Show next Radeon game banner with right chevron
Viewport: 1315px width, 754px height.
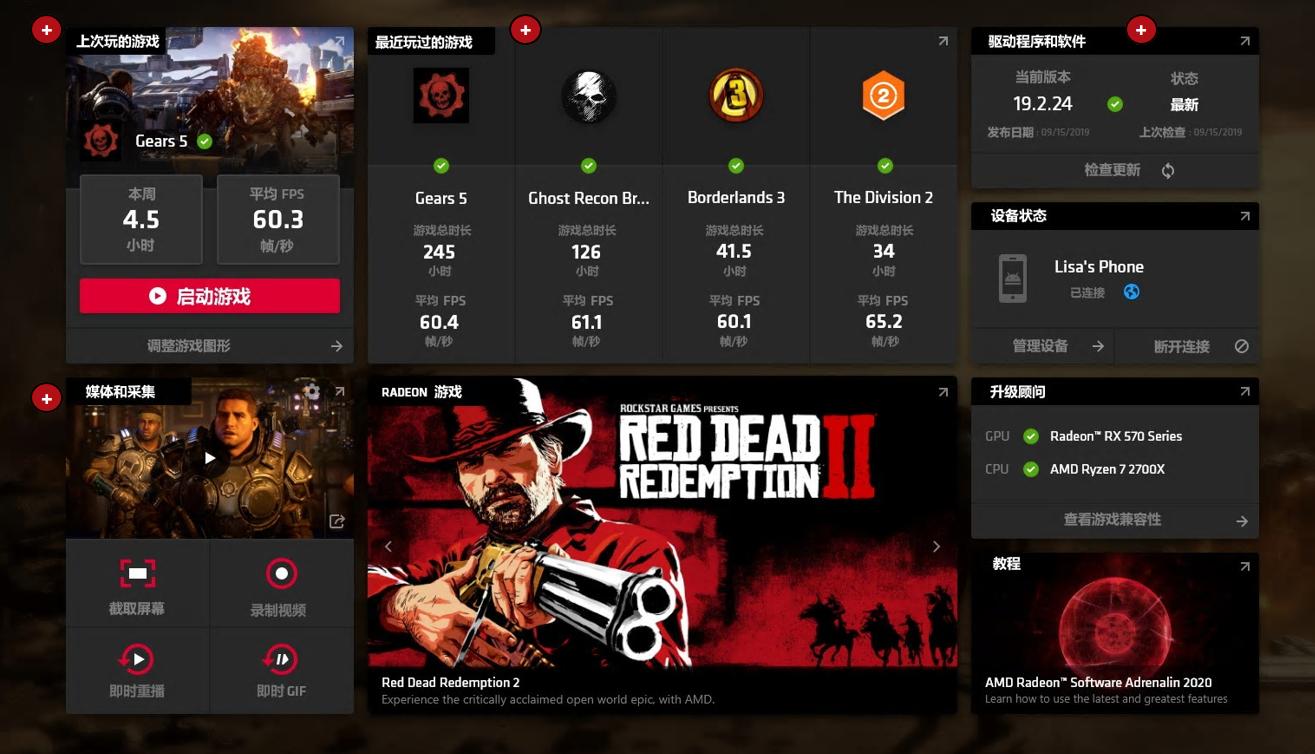point(936,546)
